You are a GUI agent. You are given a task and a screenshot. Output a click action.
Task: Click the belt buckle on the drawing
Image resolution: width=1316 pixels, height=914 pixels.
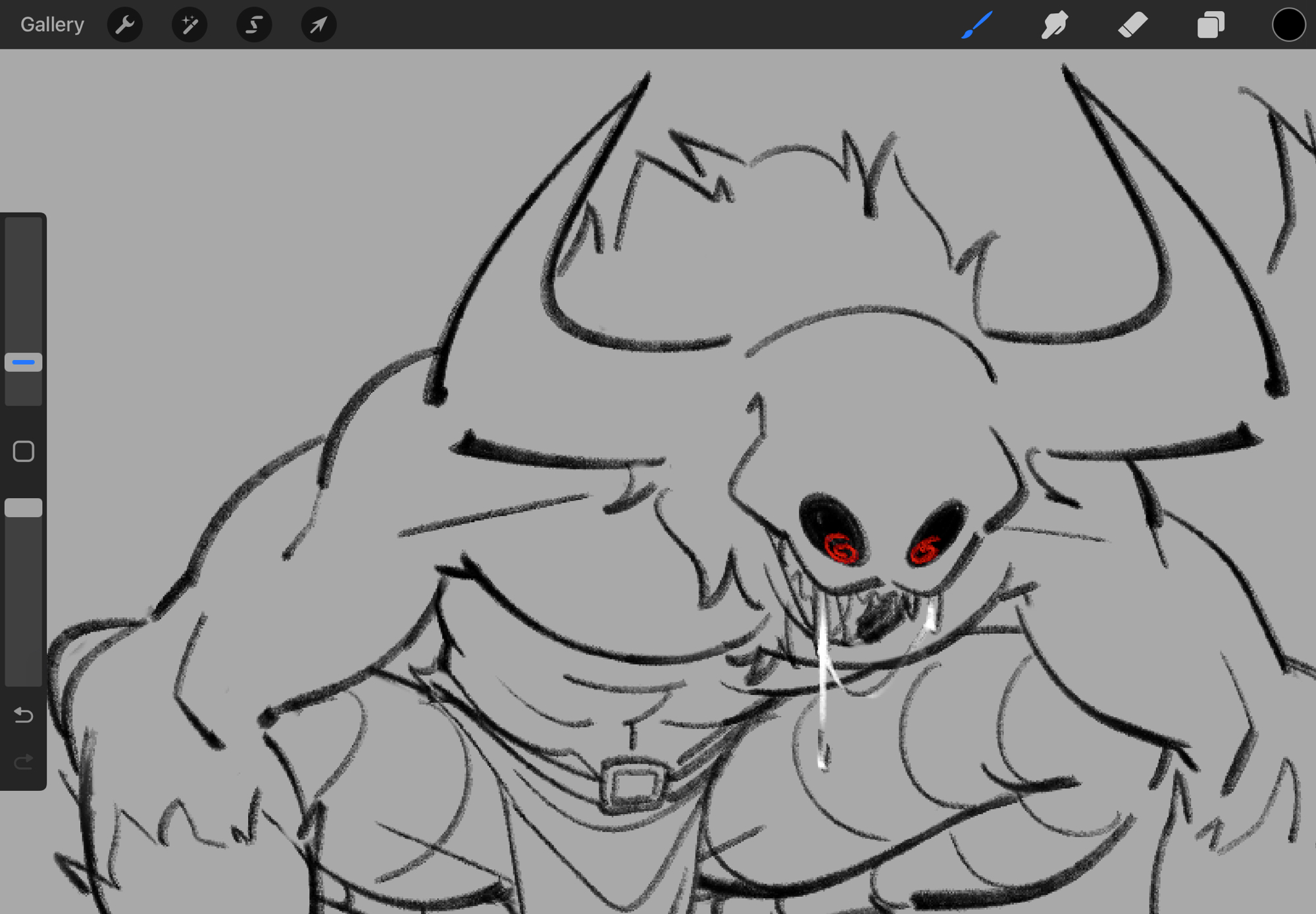pyautogui.click(x=633, y=786)
